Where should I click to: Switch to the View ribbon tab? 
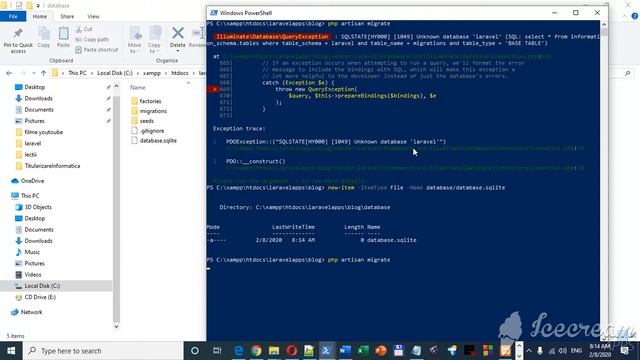coord(93,16)
